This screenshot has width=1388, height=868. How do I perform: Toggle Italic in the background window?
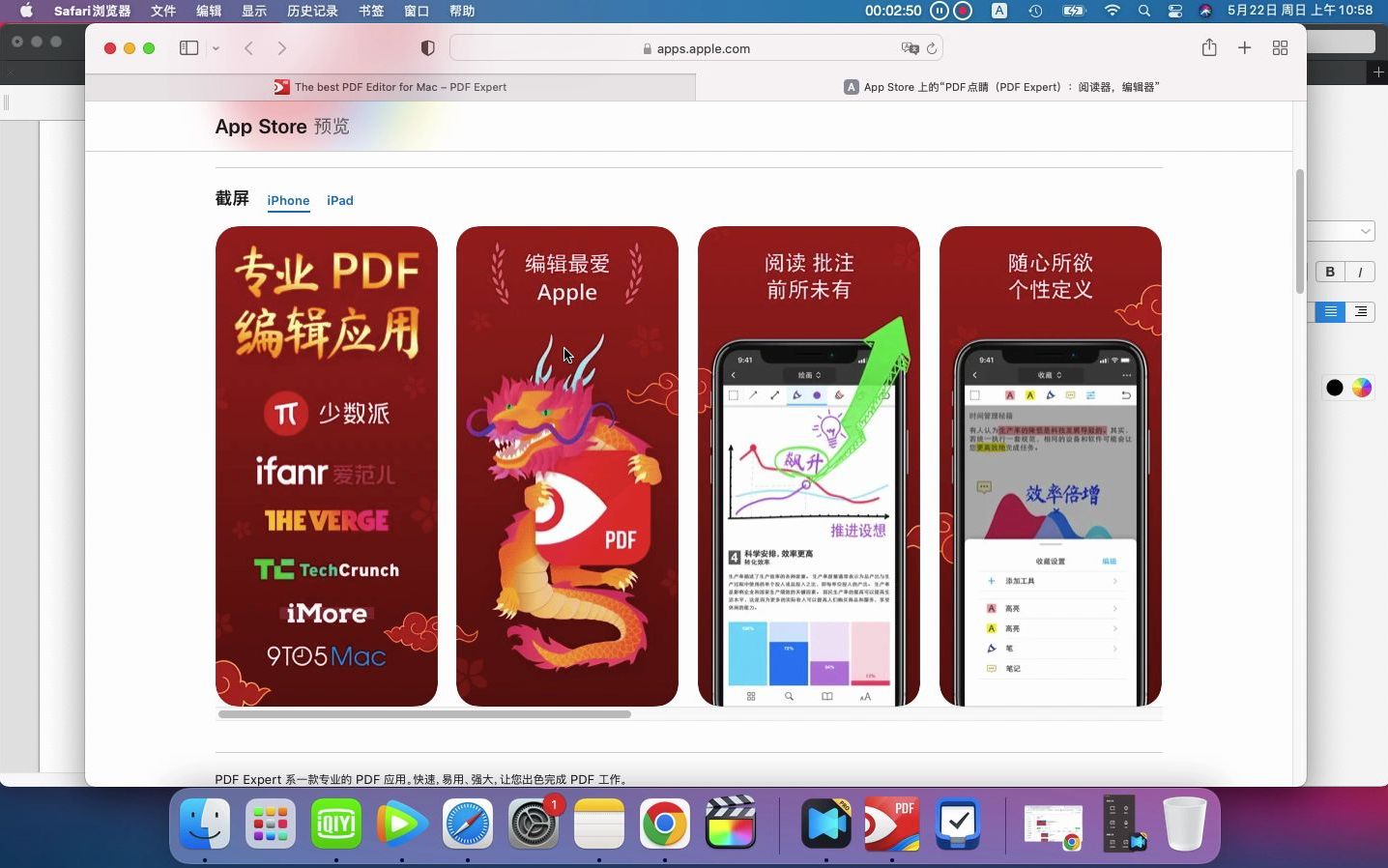point(1360,273)
